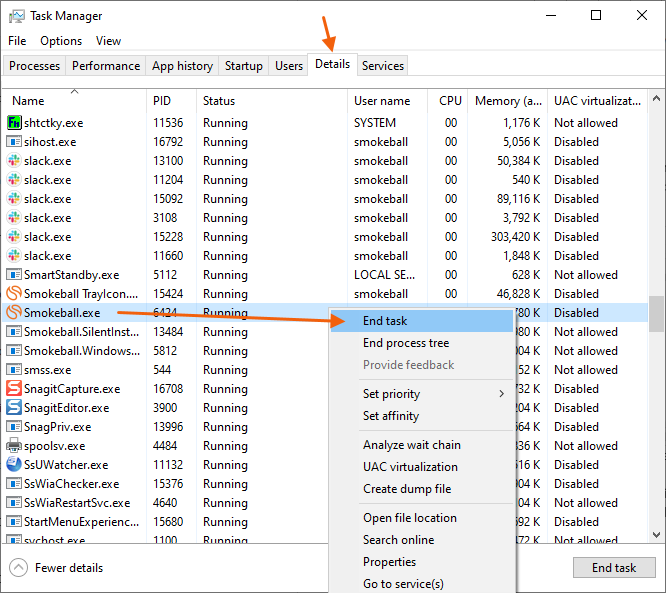Click the vertical scrollbar thumb
This screenshot has height=593, width=666.
(x=656, y=312)
